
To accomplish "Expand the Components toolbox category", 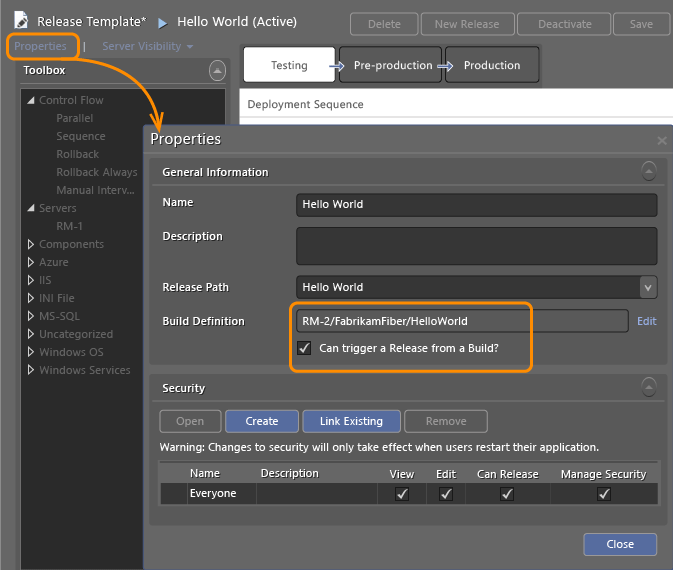I will point(30,244).
